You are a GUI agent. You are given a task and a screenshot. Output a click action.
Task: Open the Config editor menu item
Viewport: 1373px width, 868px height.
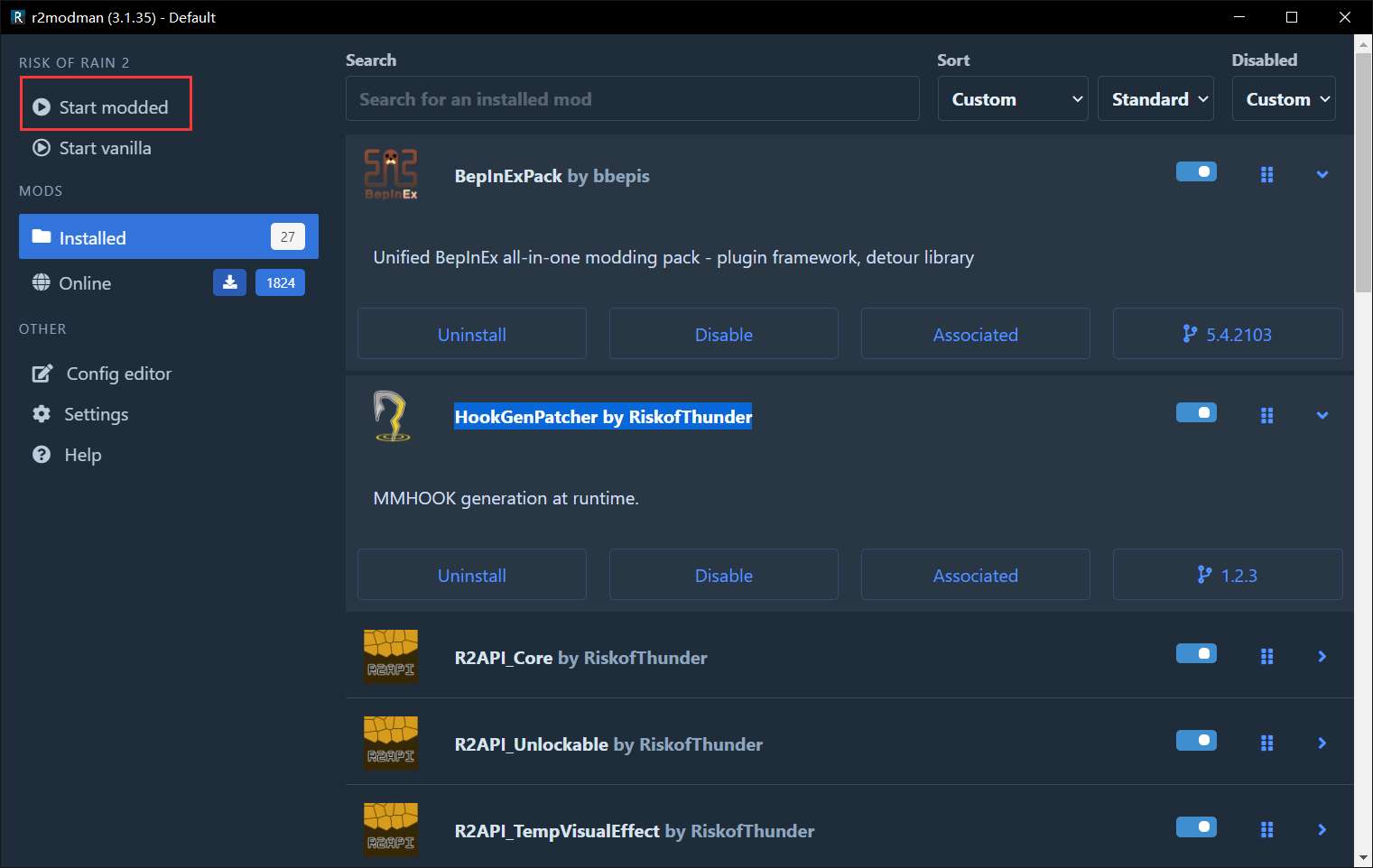(118, 374)
